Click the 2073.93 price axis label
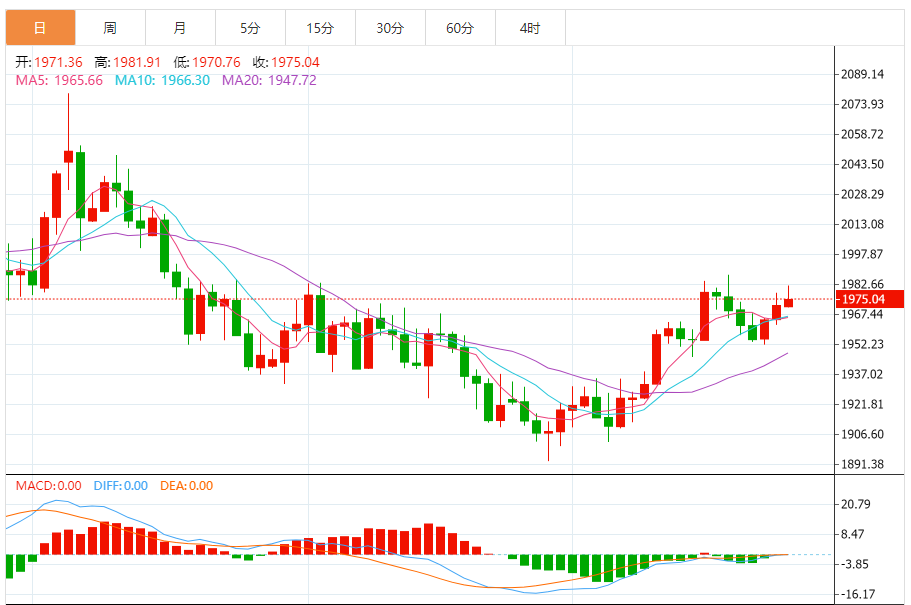Image resolution: width=911 pixels, height=605 pixels. pos(862,104)
